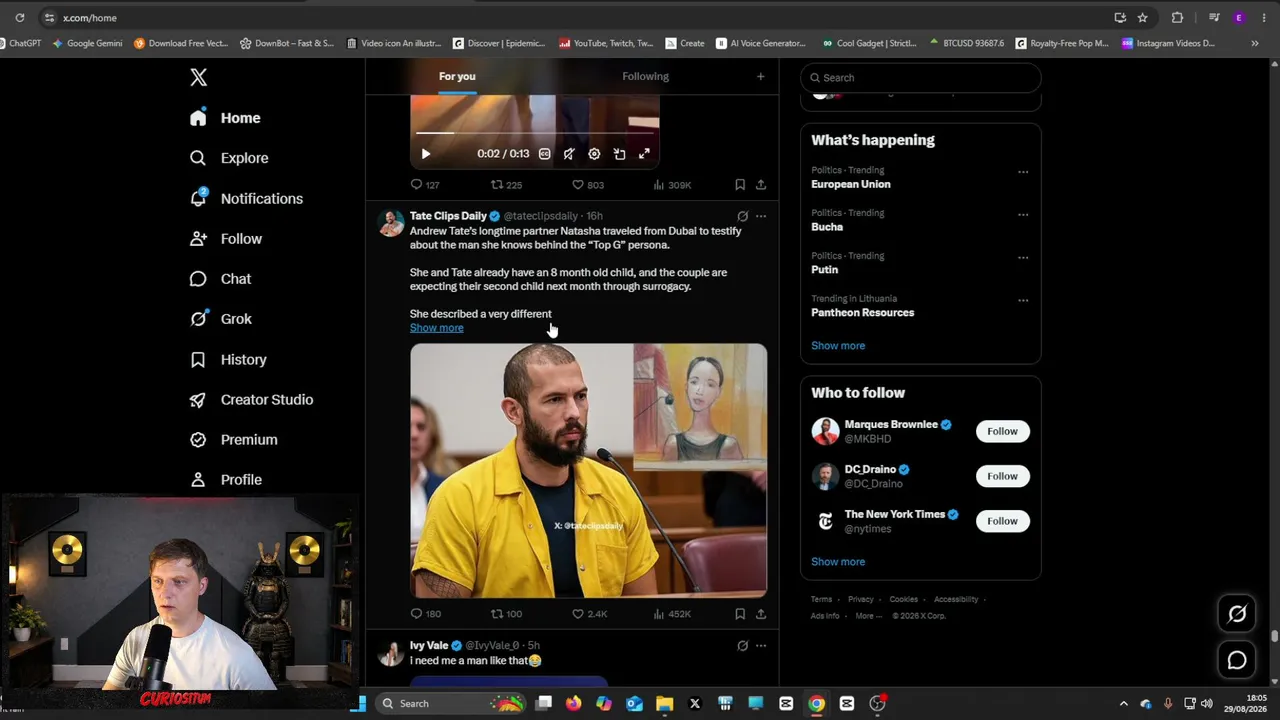
Task: Click the X logo in sidebar
Action: (x=199, y=78)
